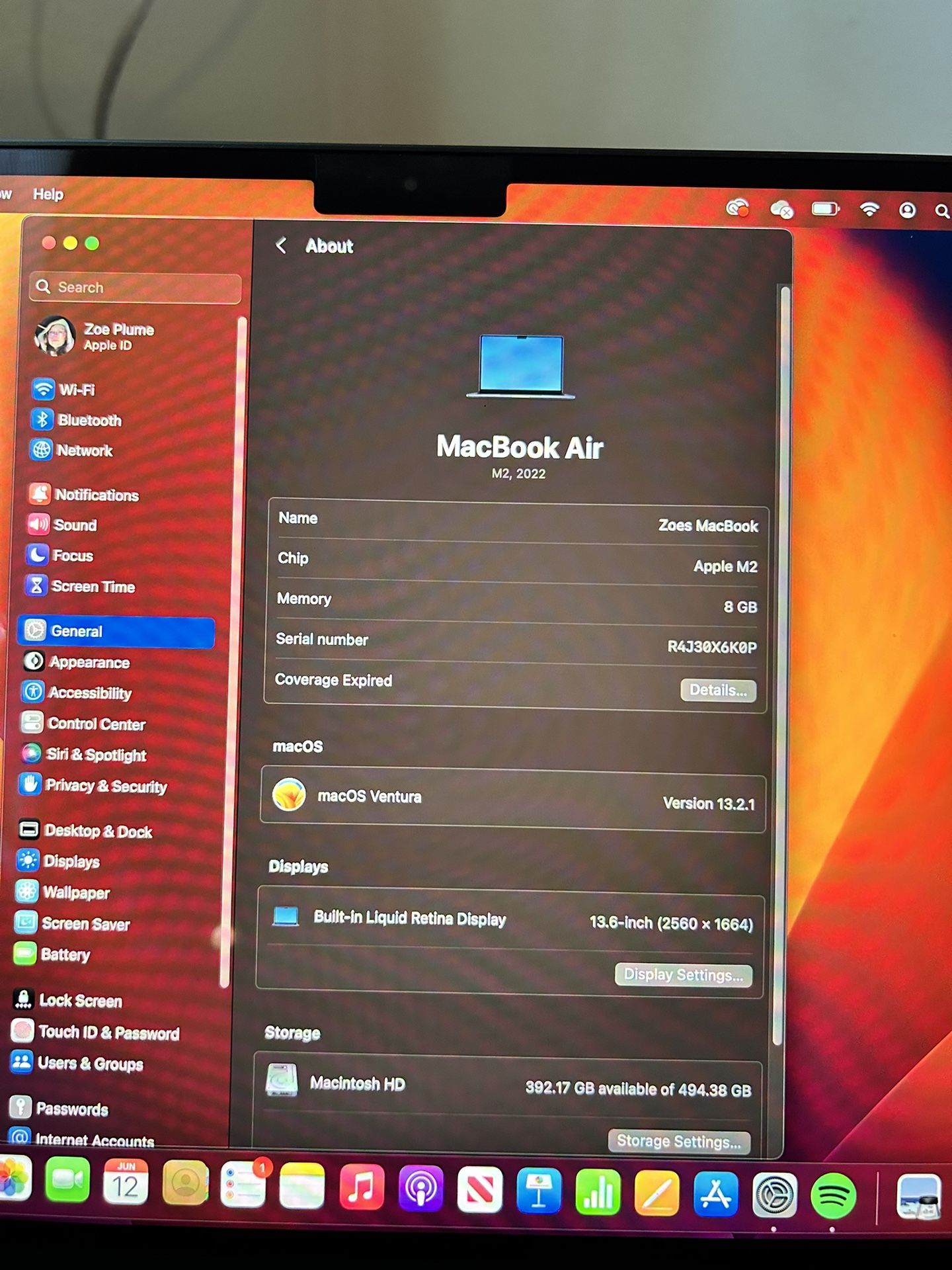Open Photos from the Dock

pyautogui.click(x=15, y=1178)
